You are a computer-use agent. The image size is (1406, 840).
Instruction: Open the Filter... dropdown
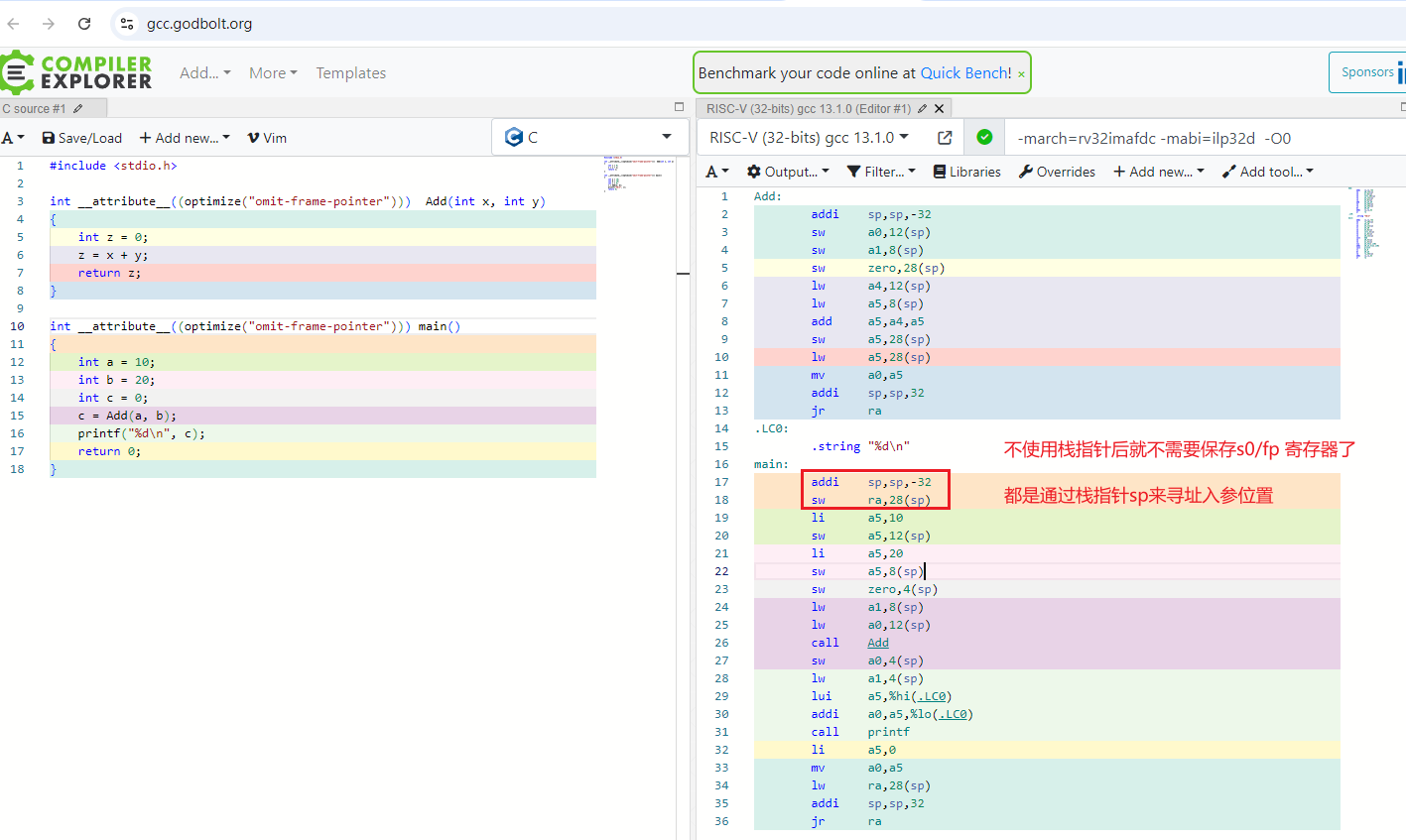[881, 172]
